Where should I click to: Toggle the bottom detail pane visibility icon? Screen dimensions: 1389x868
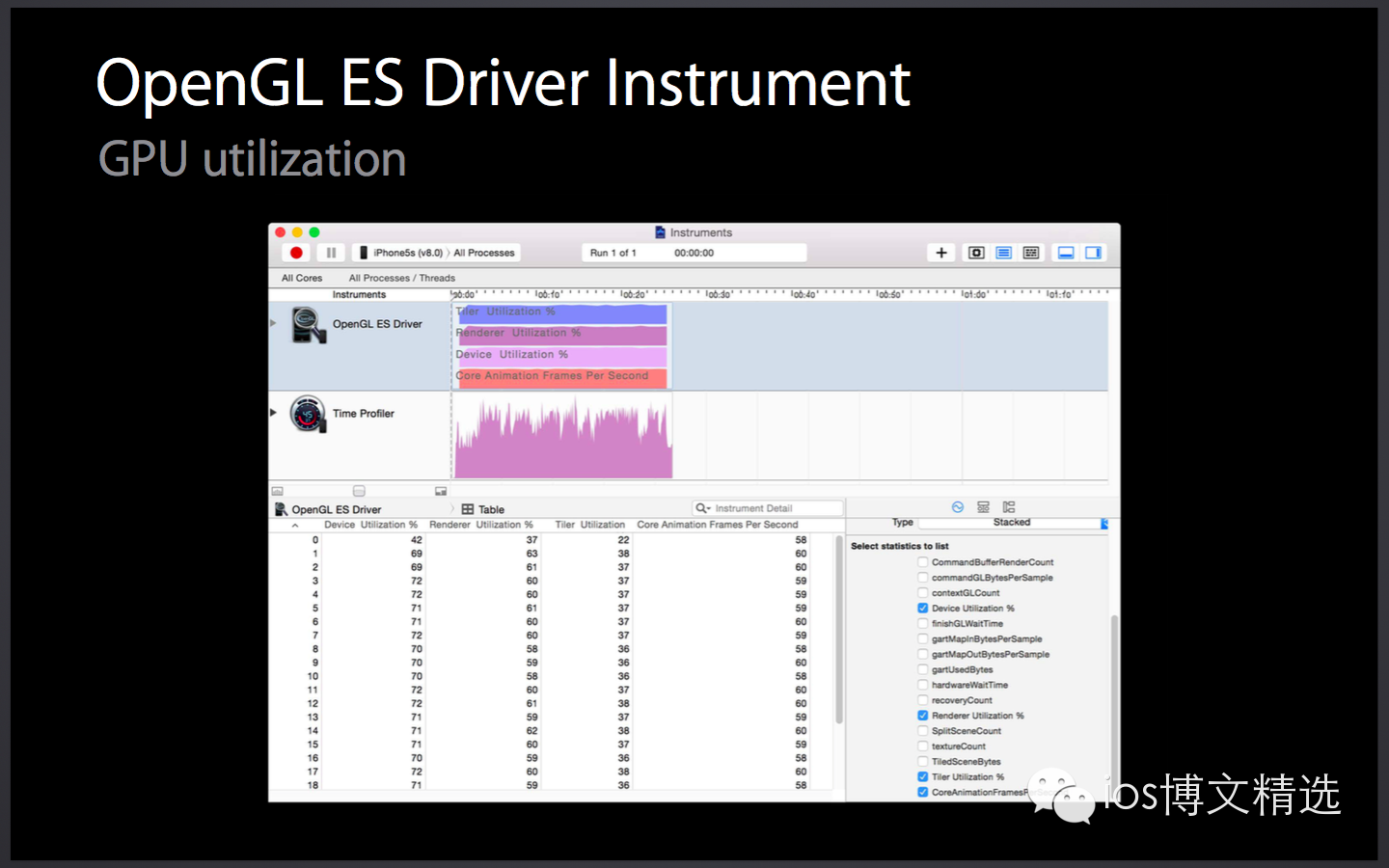[x=1066, y=253]
